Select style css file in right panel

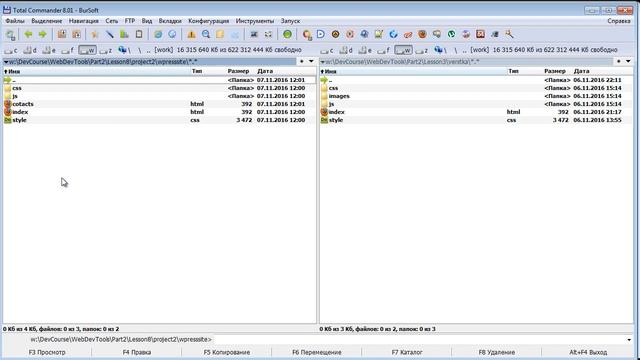[x=476, y=120]
